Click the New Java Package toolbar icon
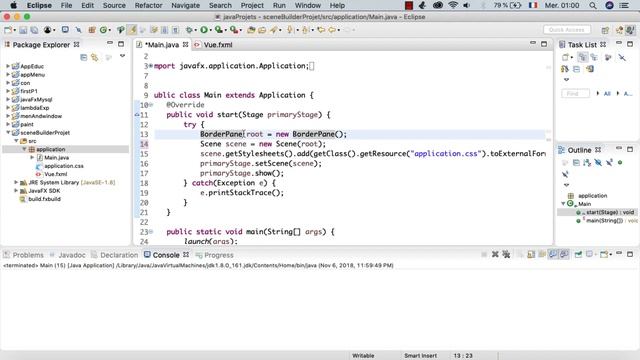Viewport: 640px width, 360px height. pyautogui.click(x=92, y=30)
